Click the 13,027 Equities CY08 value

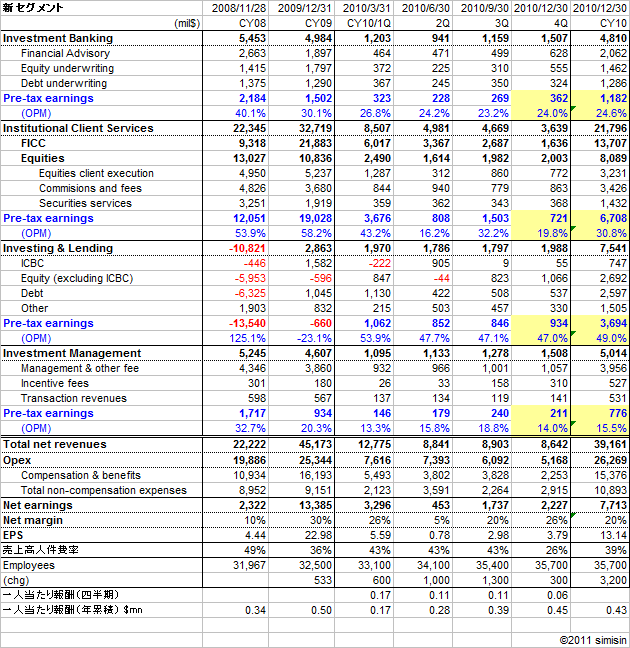click(x=249, y=158)
